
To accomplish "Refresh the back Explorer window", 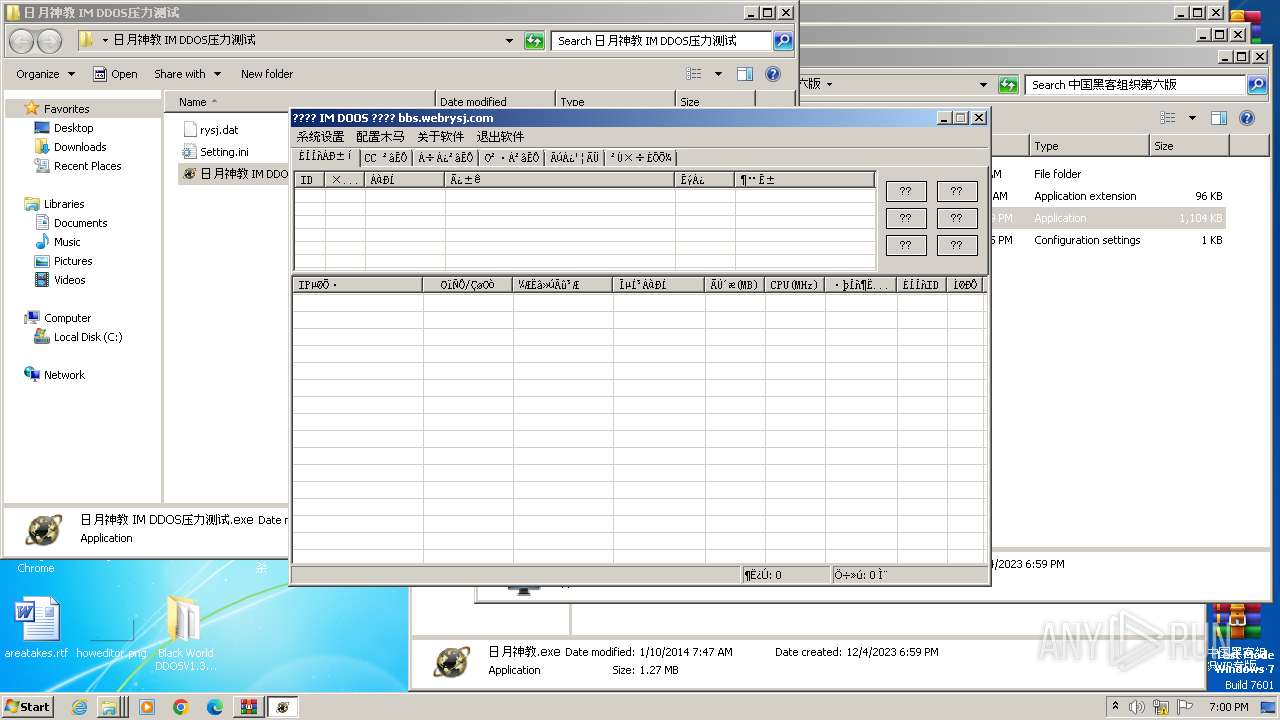I will coord(1009,85).
